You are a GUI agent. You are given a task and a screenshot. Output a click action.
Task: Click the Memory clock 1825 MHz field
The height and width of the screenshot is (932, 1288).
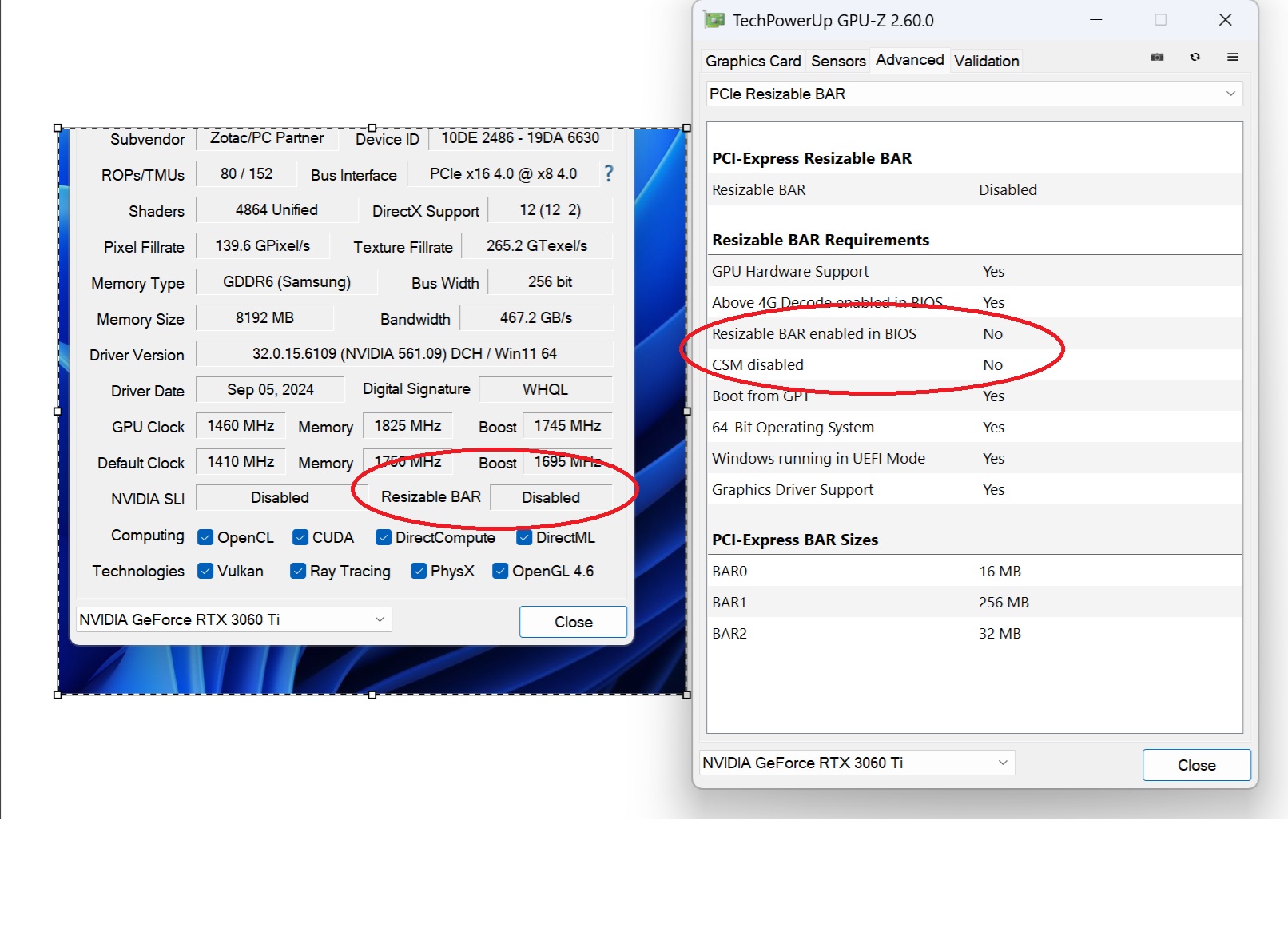coord(407,425)
